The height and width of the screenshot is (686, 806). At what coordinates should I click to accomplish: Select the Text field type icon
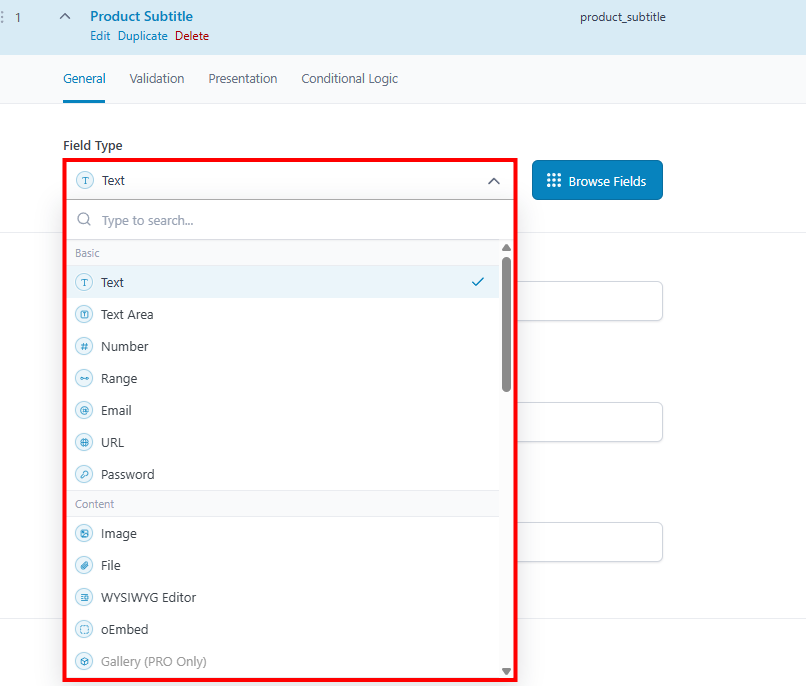pyautogui.click(x=84, y=282)
